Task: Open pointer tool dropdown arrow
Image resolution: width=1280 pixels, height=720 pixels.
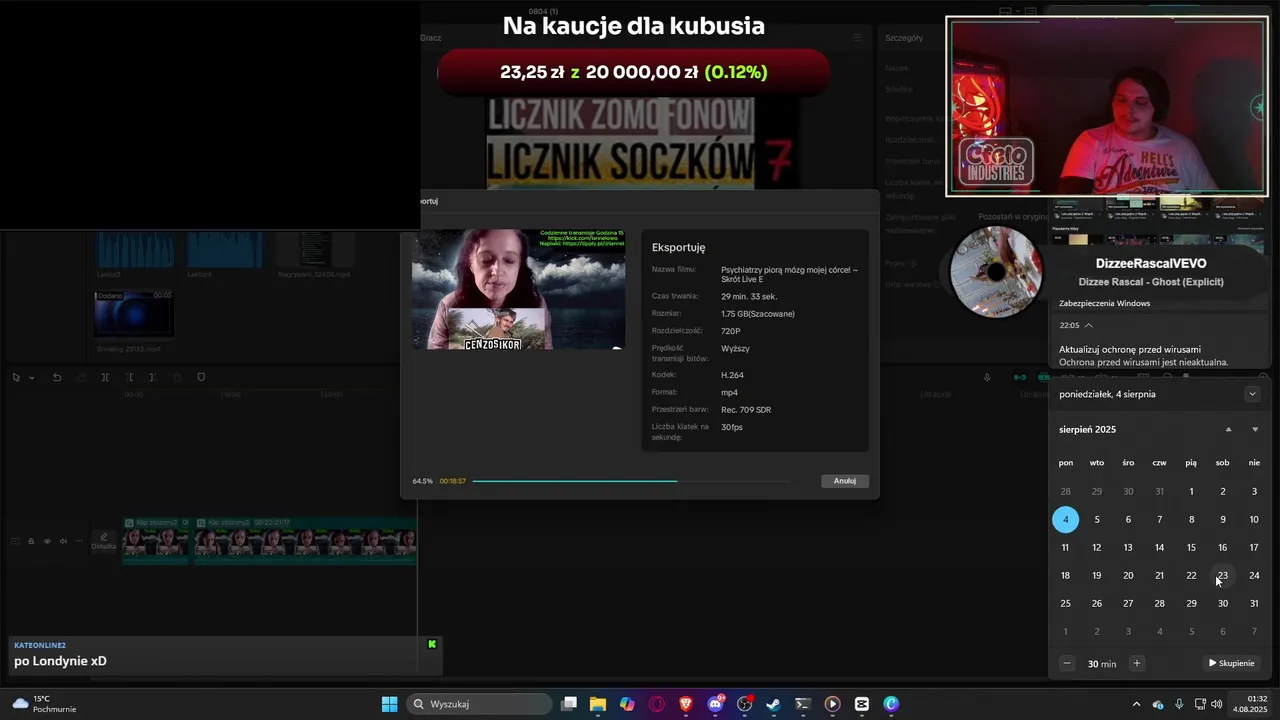Action: click(31, 377)
